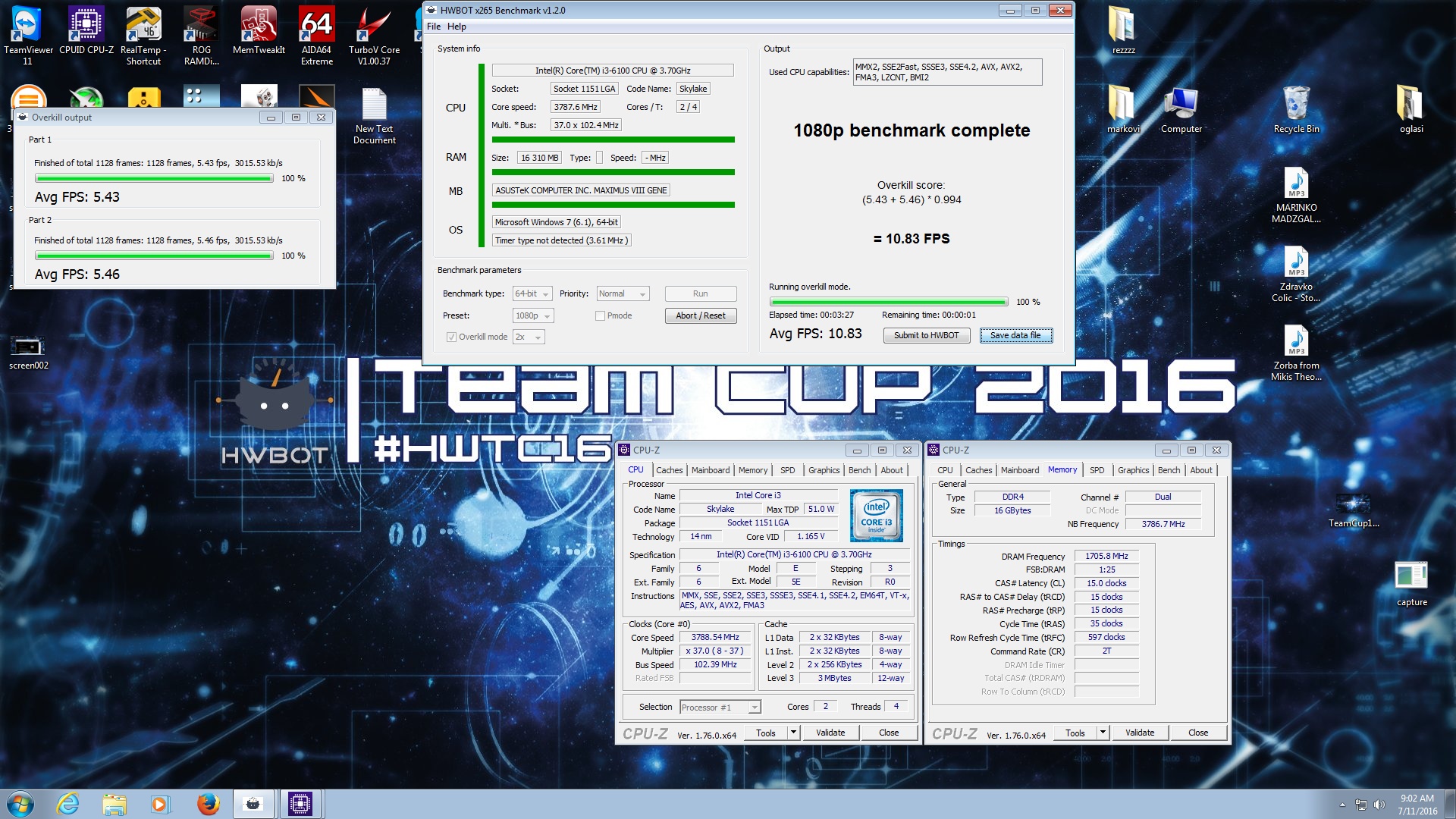Open Windows Media Player from the taskbar
Viewport: 1456px width, 819px height.
coord(160,804)
